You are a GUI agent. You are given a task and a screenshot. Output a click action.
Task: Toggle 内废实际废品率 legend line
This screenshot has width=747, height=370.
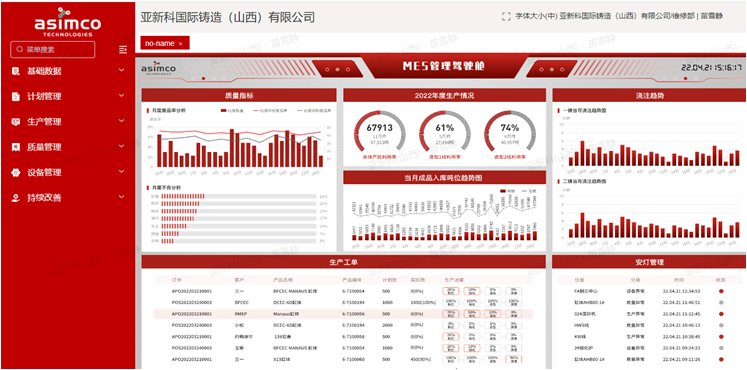tap(314, 110)
